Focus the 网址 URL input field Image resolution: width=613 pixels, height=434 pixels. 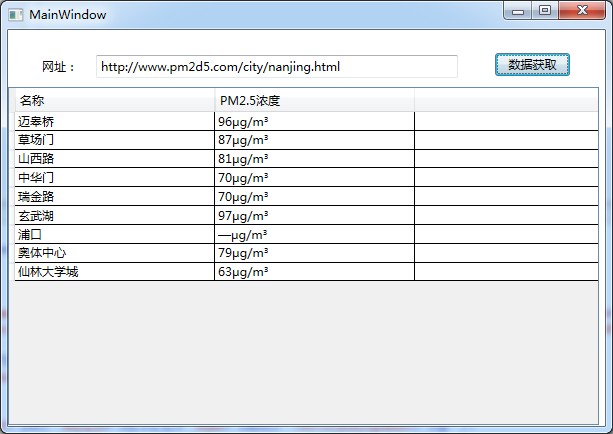277,66
